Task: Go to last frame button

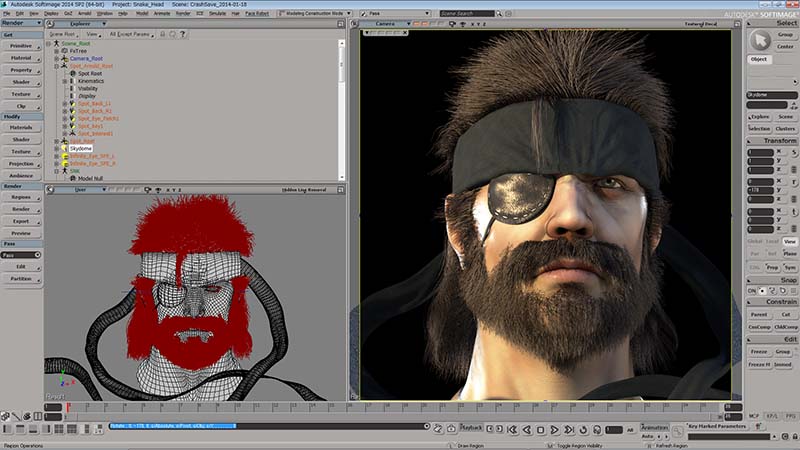Action: point(569,430)
